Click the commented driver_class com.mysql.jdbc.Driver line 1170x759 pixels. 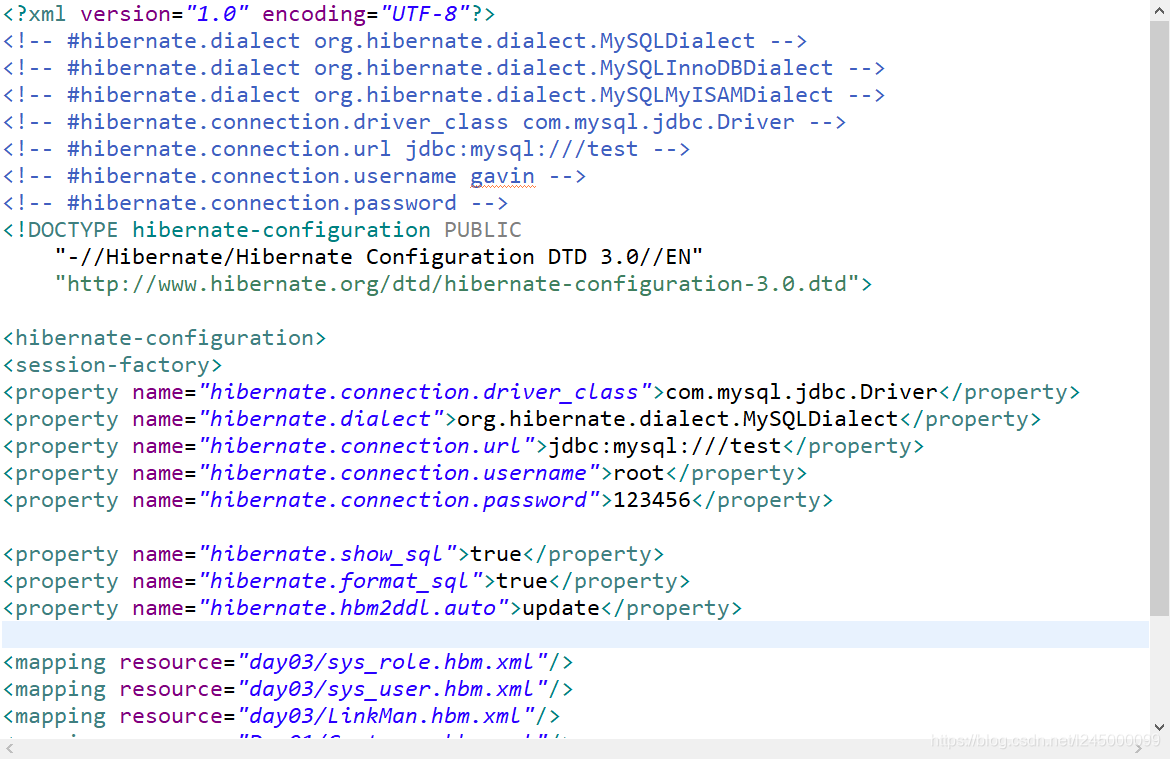click(425, 122)
